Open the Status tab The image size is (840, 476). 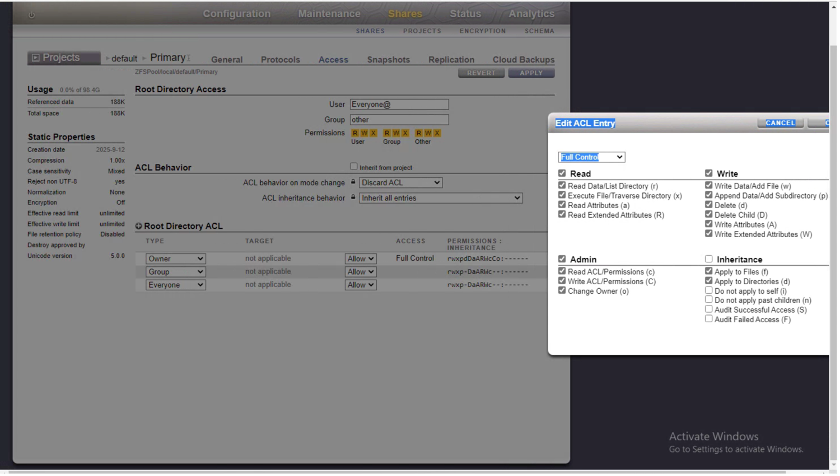click(466, 14)
